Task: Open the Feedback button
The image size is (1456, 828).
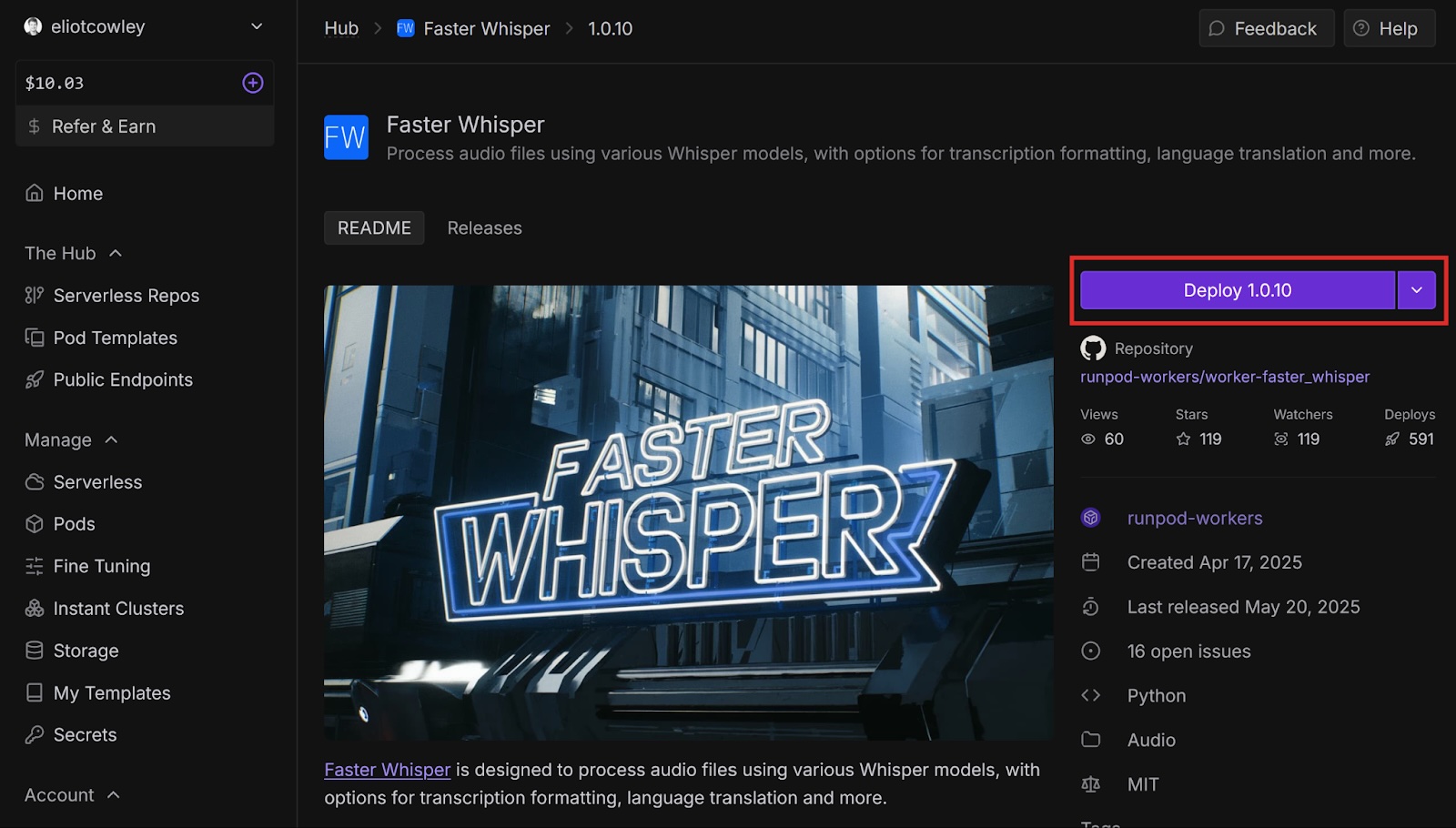Action: coord(1266,28)
